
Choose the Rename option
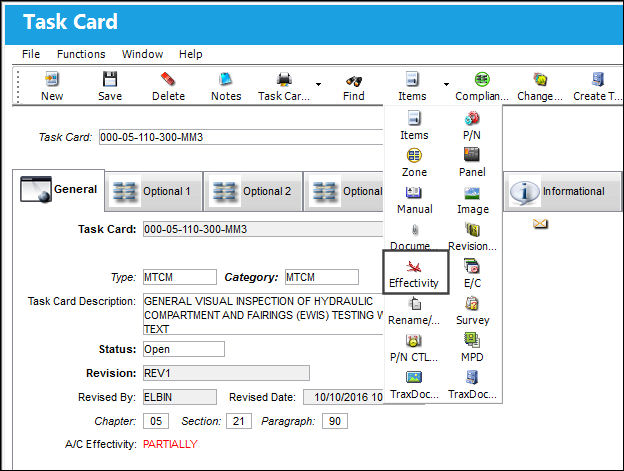tap(414, 311)
